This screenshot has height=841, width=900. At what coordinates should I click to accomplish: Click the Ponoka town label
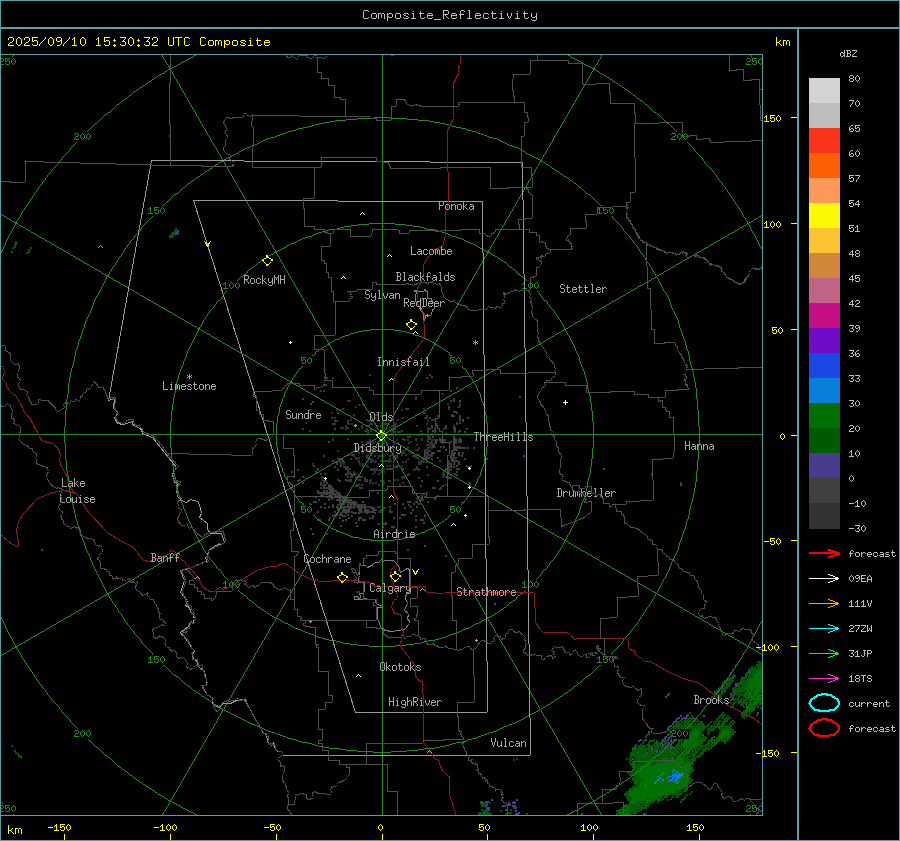[456, 206]
